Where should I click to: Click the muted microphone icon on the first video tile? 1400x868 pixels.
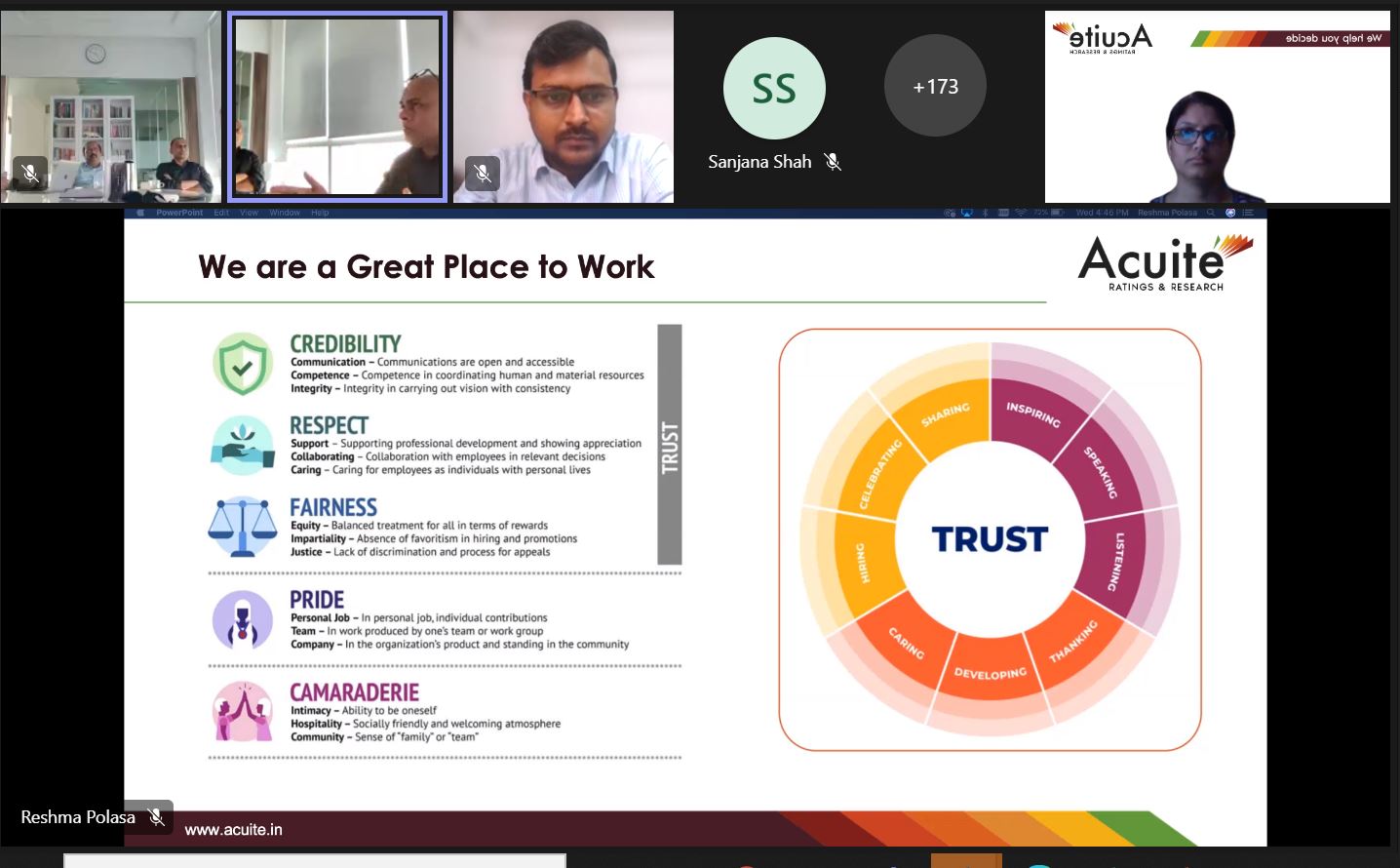click(30, 173)
